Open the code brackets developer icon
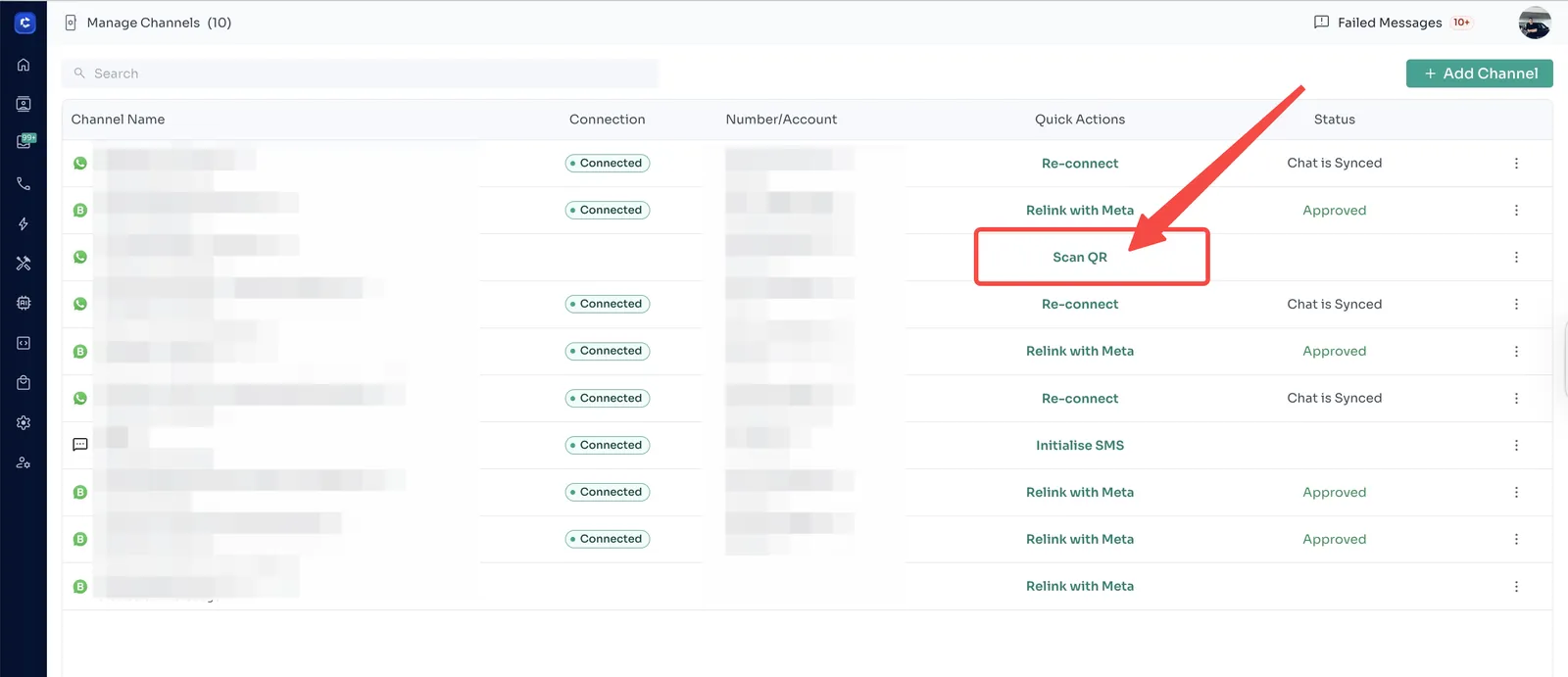 [24, 343]
